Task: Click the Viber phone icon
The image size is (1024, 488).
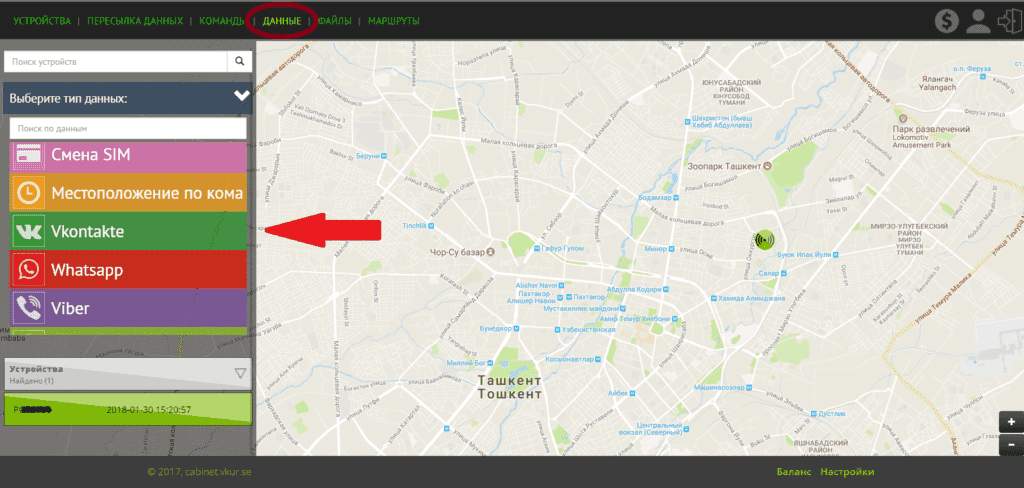Action: [x=28, y=308]
